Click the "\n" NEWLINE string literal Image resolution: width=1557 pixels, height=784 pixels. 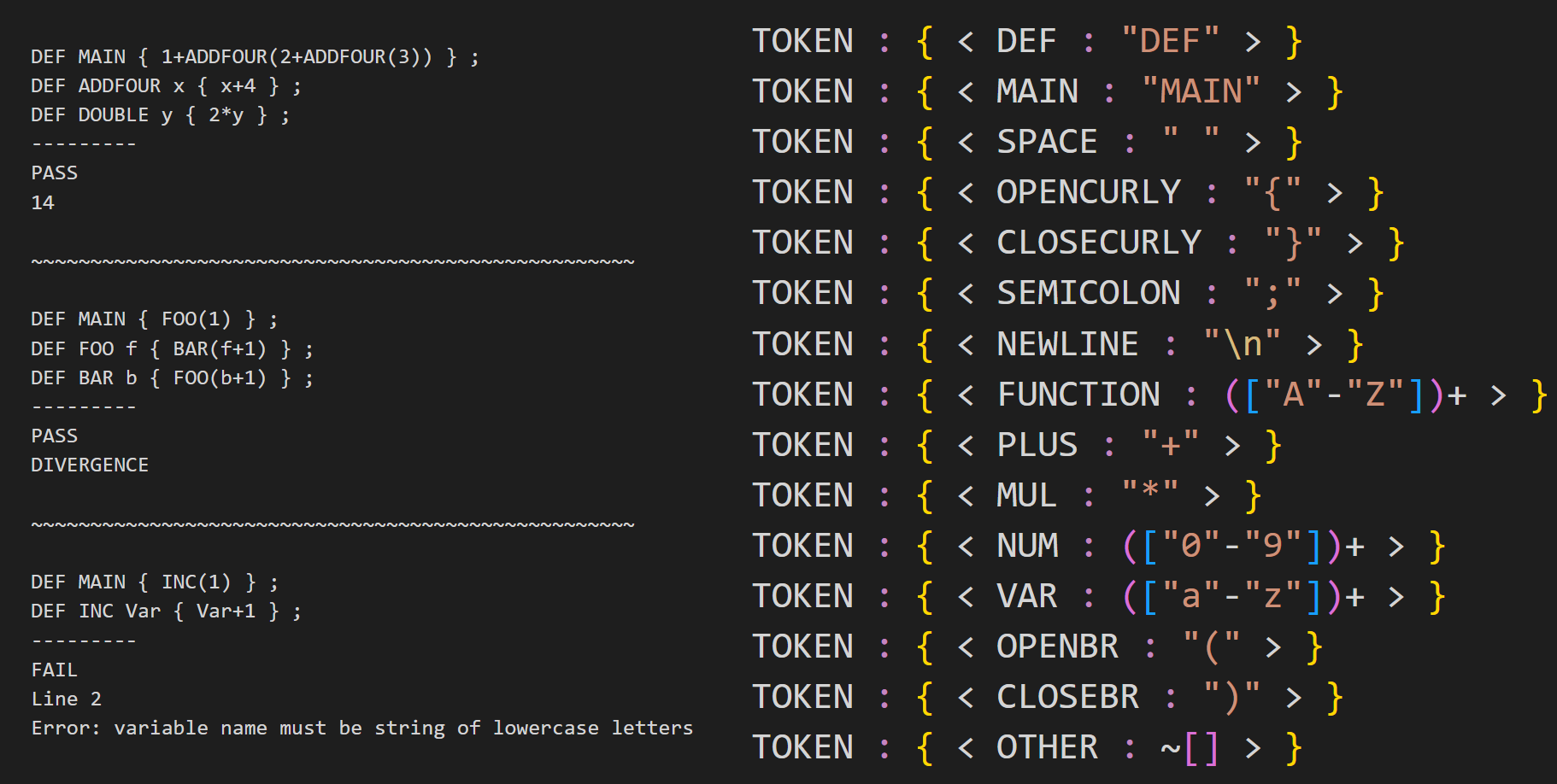1242,344
